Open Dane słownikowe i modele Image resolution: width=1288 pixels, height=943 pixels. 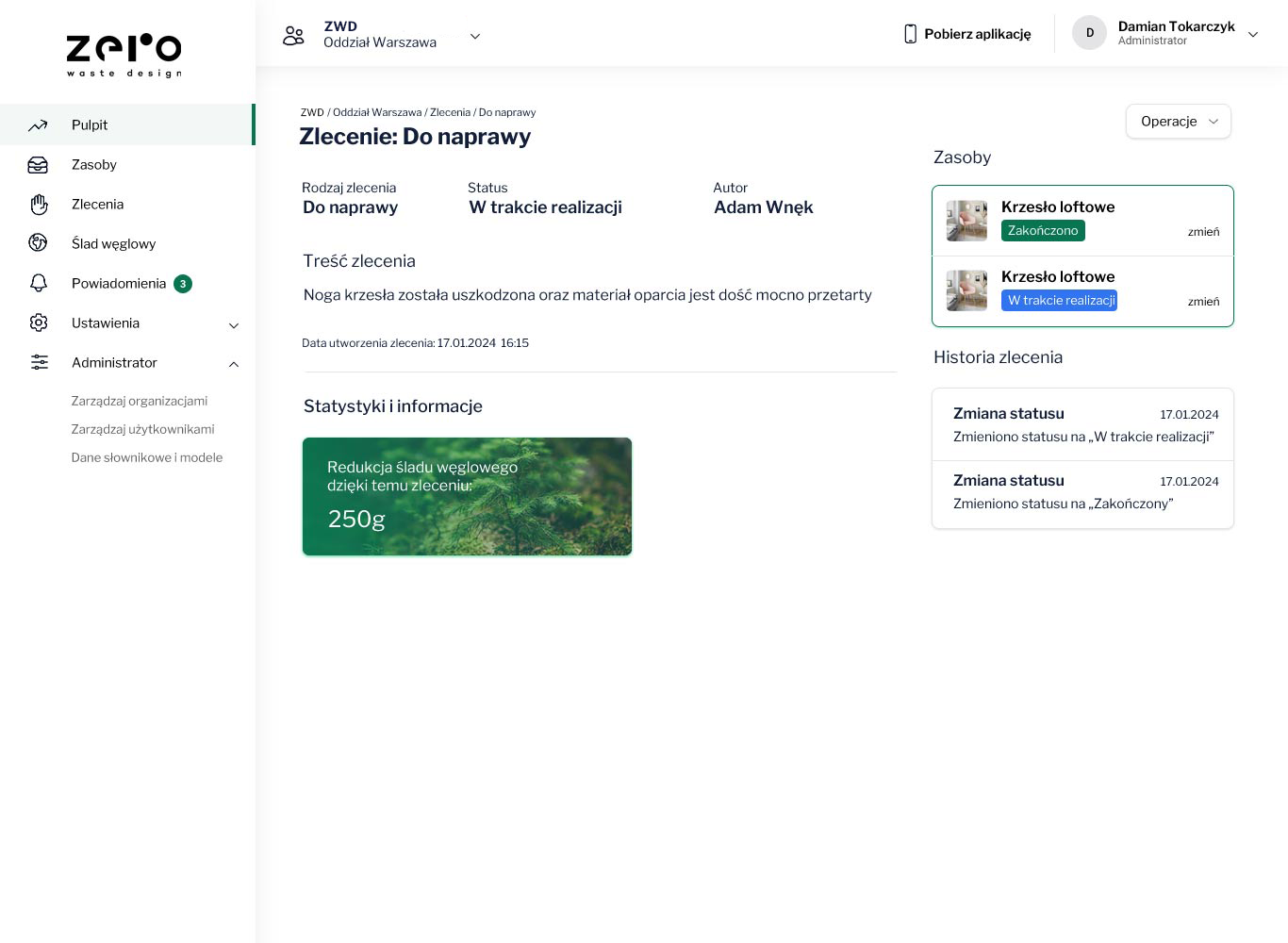pos(147,457)
